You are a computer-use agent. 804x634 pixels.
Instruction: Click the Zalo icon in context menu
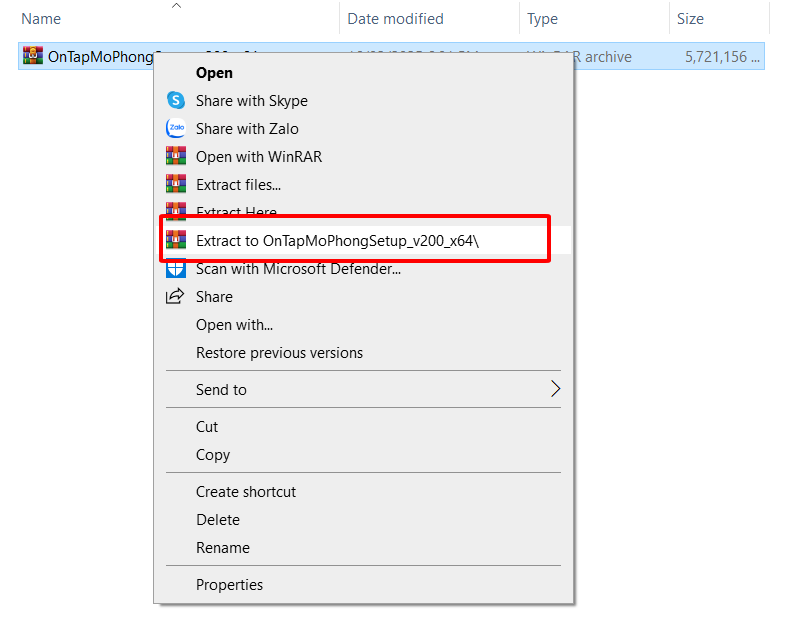point(176,128)
